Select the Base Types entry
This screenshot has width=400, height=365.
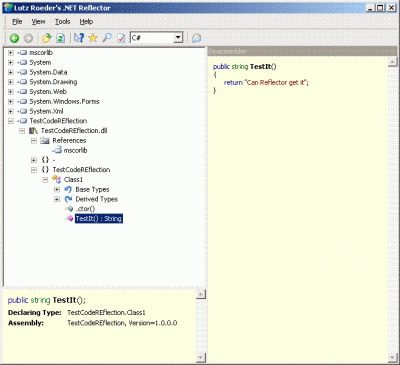[x=92, y=189]
